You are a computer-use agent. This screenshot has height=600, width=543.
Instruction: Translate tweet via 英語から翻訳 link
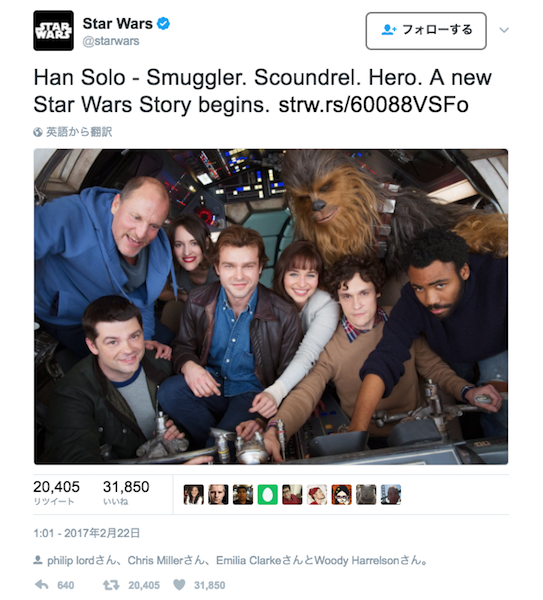click(x=79, y=132)
